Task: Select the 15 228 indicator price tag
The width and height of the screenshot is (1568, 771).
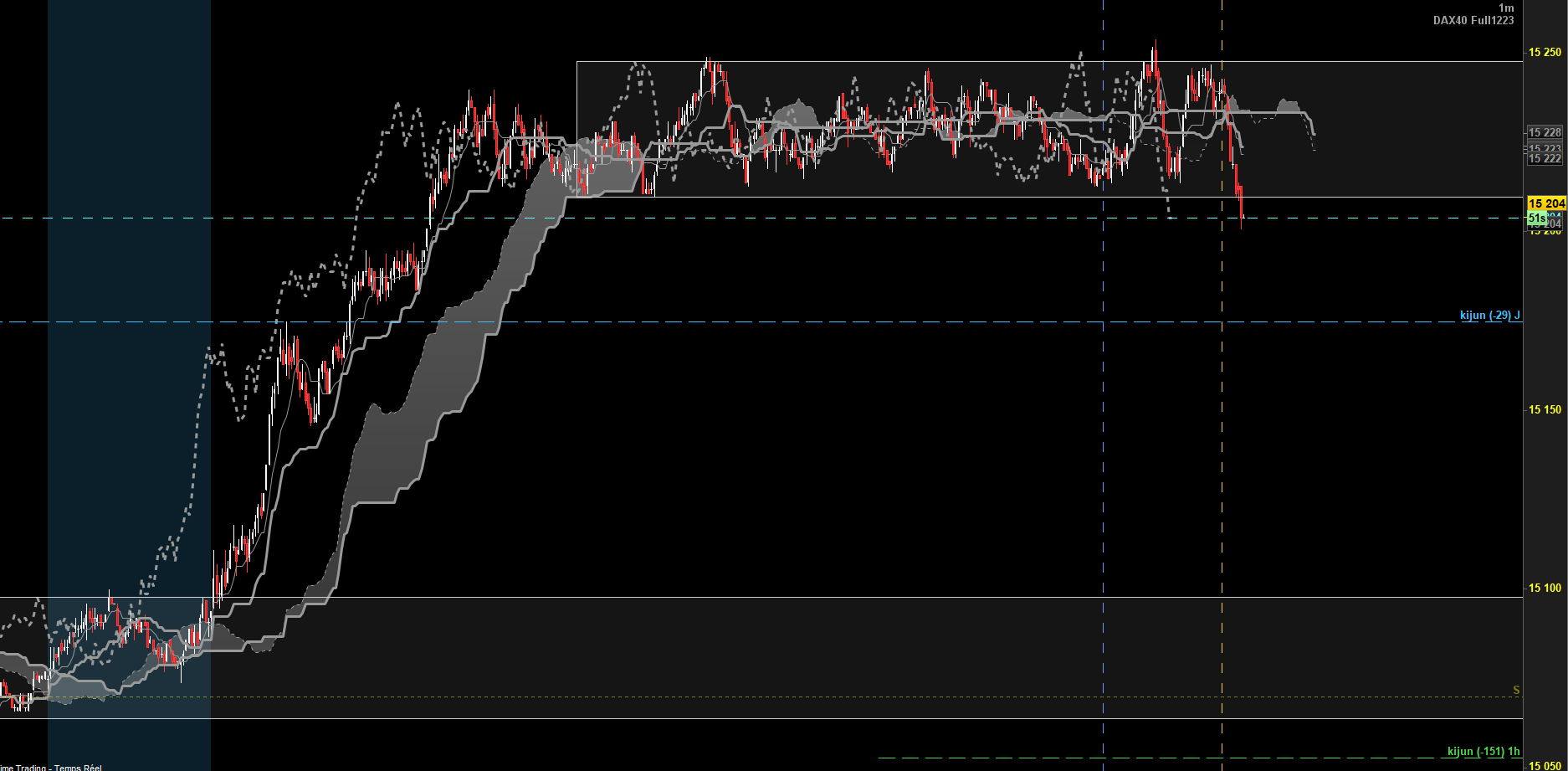Action: [1545, 132]
